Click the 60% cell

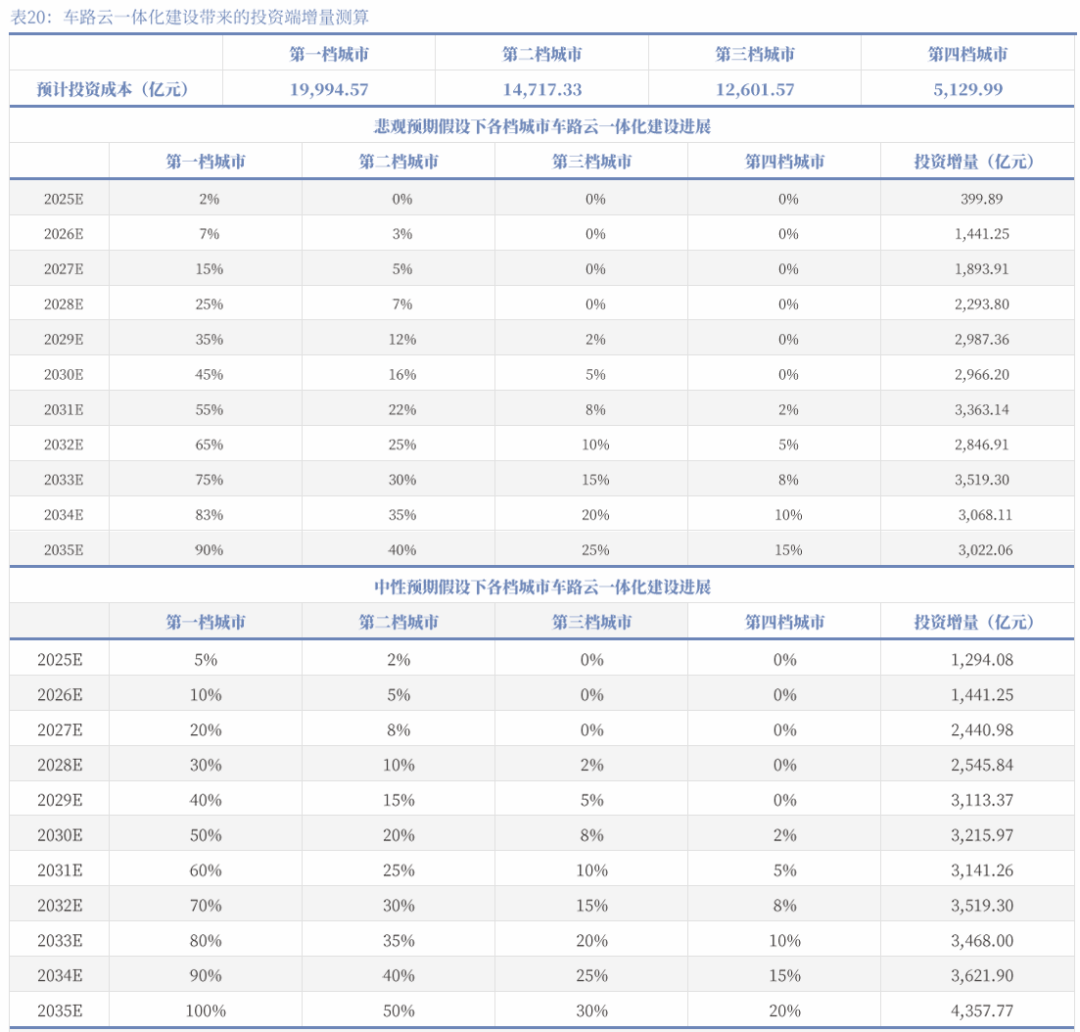[x=206, y=871]
